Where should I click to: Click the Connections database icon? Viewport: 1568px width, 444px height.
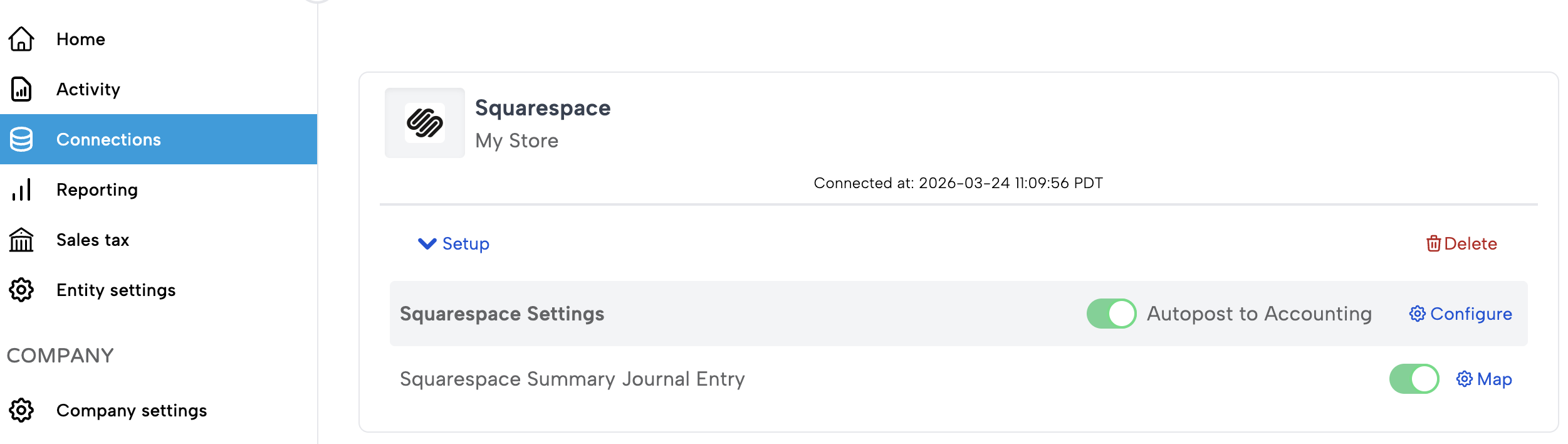(x=21, y=139)
